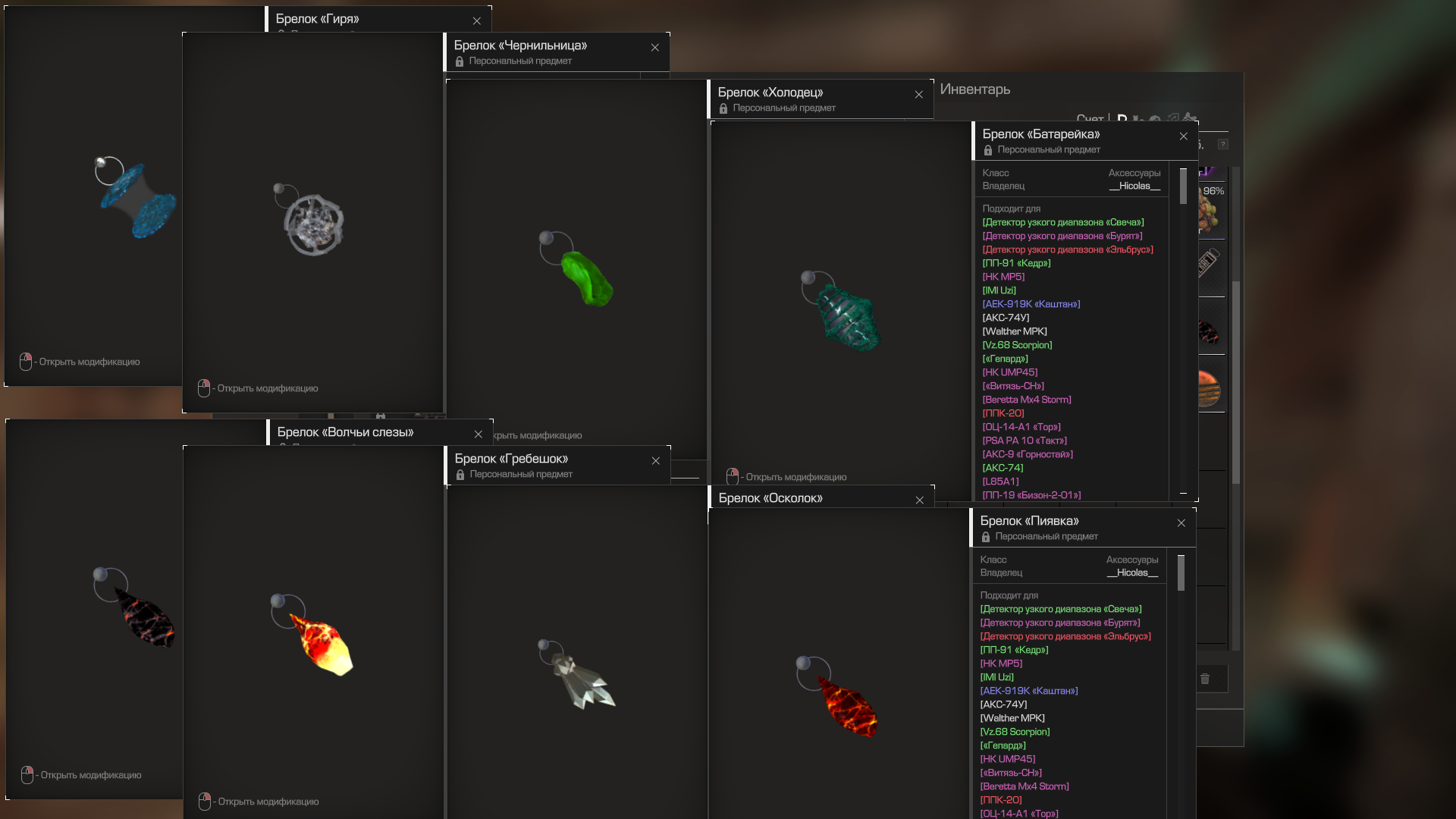Click [AEK-919K «Каштан»] in «Батарейка» list
The width and height of the screenshot is (1456, 819).
(x=1031, y=305)
